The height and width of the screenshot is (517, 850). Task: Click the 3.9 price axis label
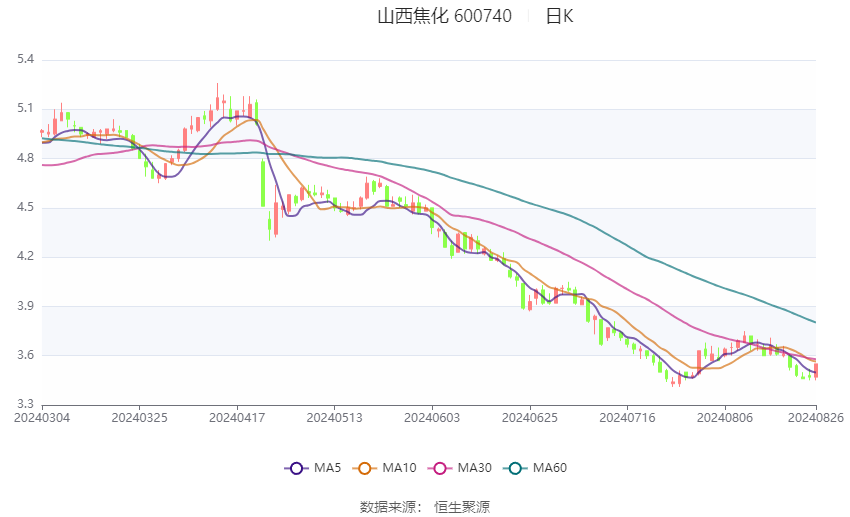pos(25,306)
